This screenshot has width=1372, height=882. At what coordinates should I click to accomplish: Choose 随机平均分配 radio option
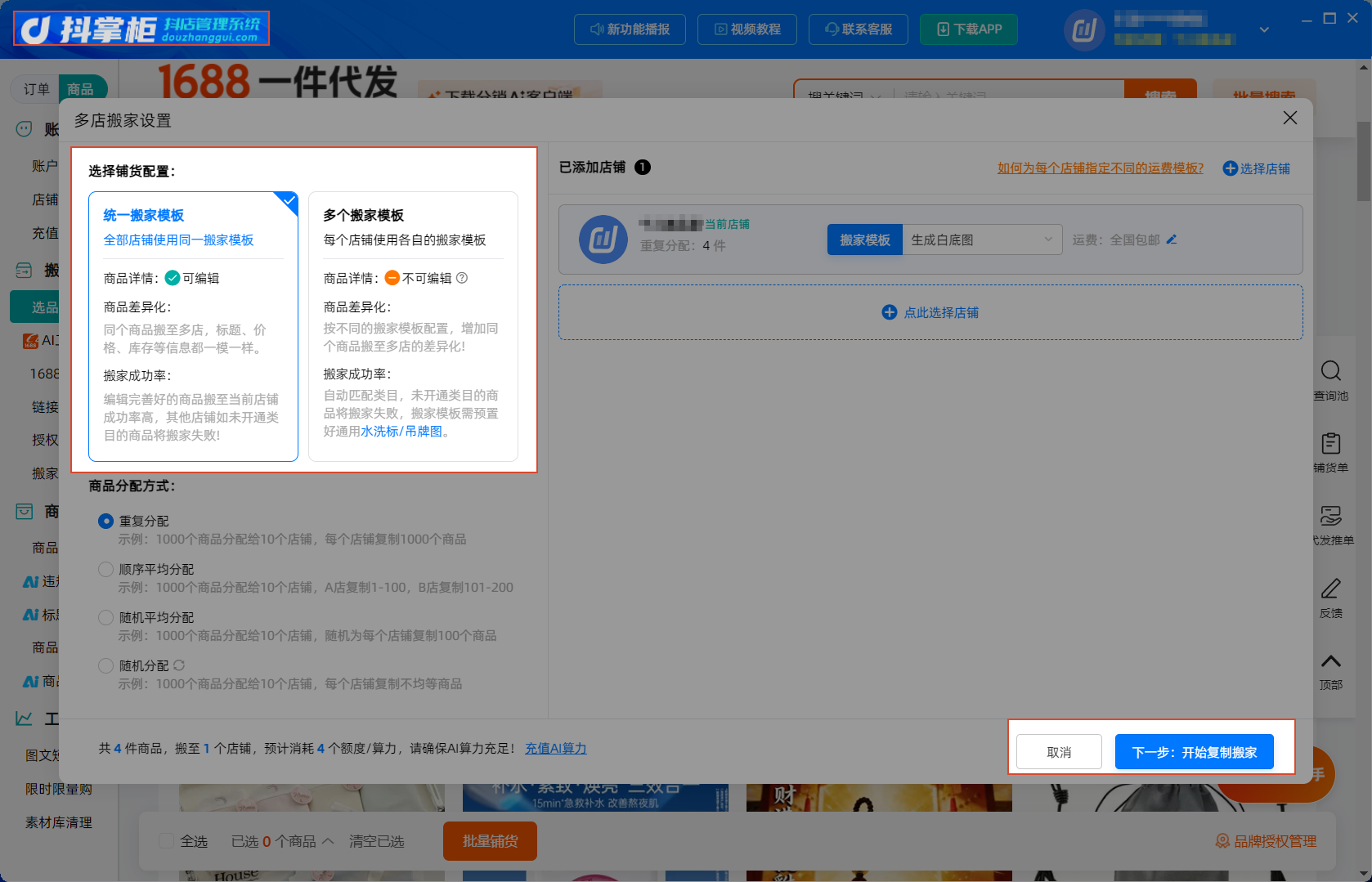[105, 617]
